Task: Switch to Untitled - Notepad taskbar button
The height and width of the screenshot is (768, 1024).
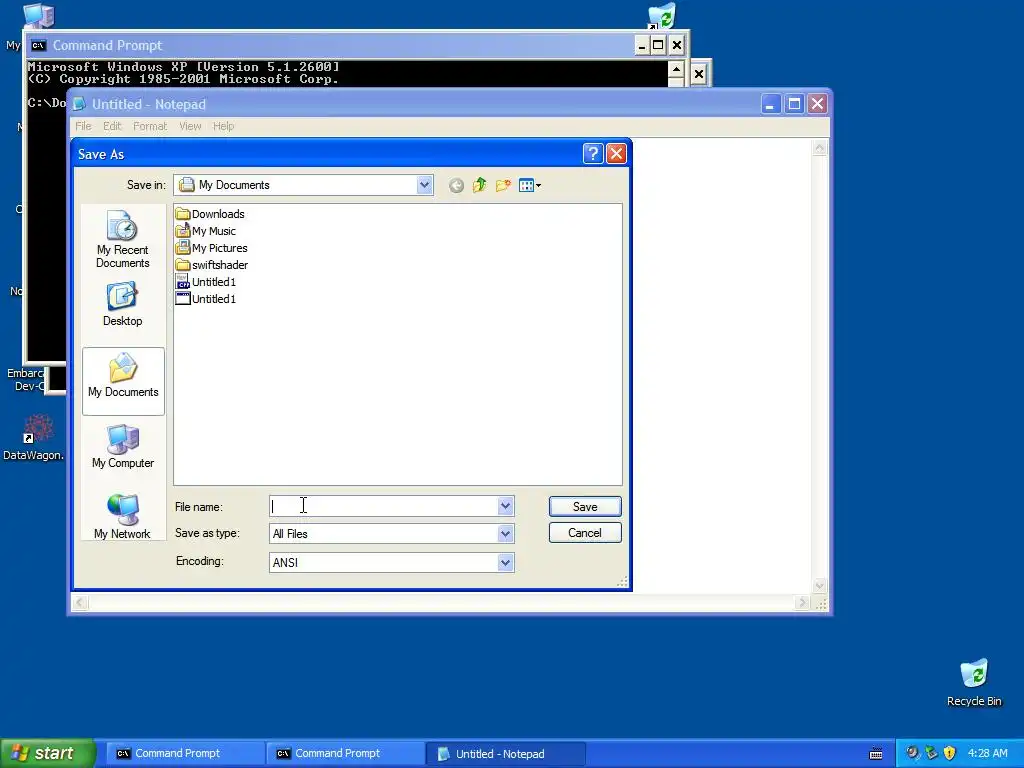Action: point(505,754)
